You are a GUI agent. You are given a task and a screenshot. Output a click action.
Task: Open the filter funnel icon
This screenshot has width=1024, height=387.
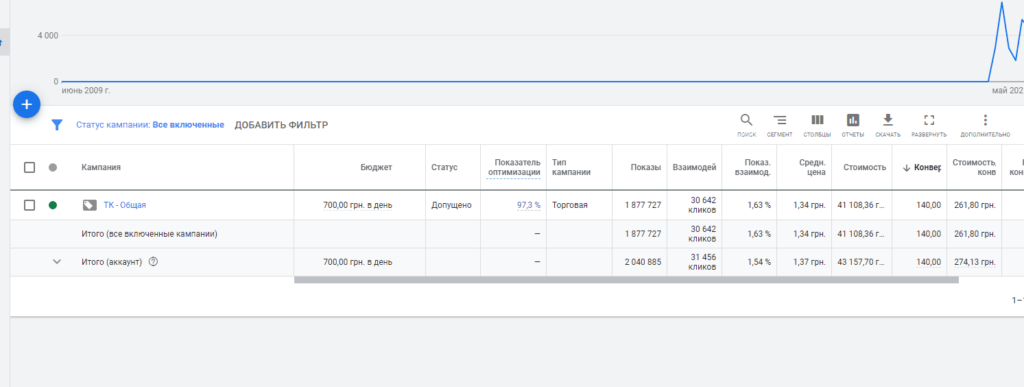tap(57, 125)
